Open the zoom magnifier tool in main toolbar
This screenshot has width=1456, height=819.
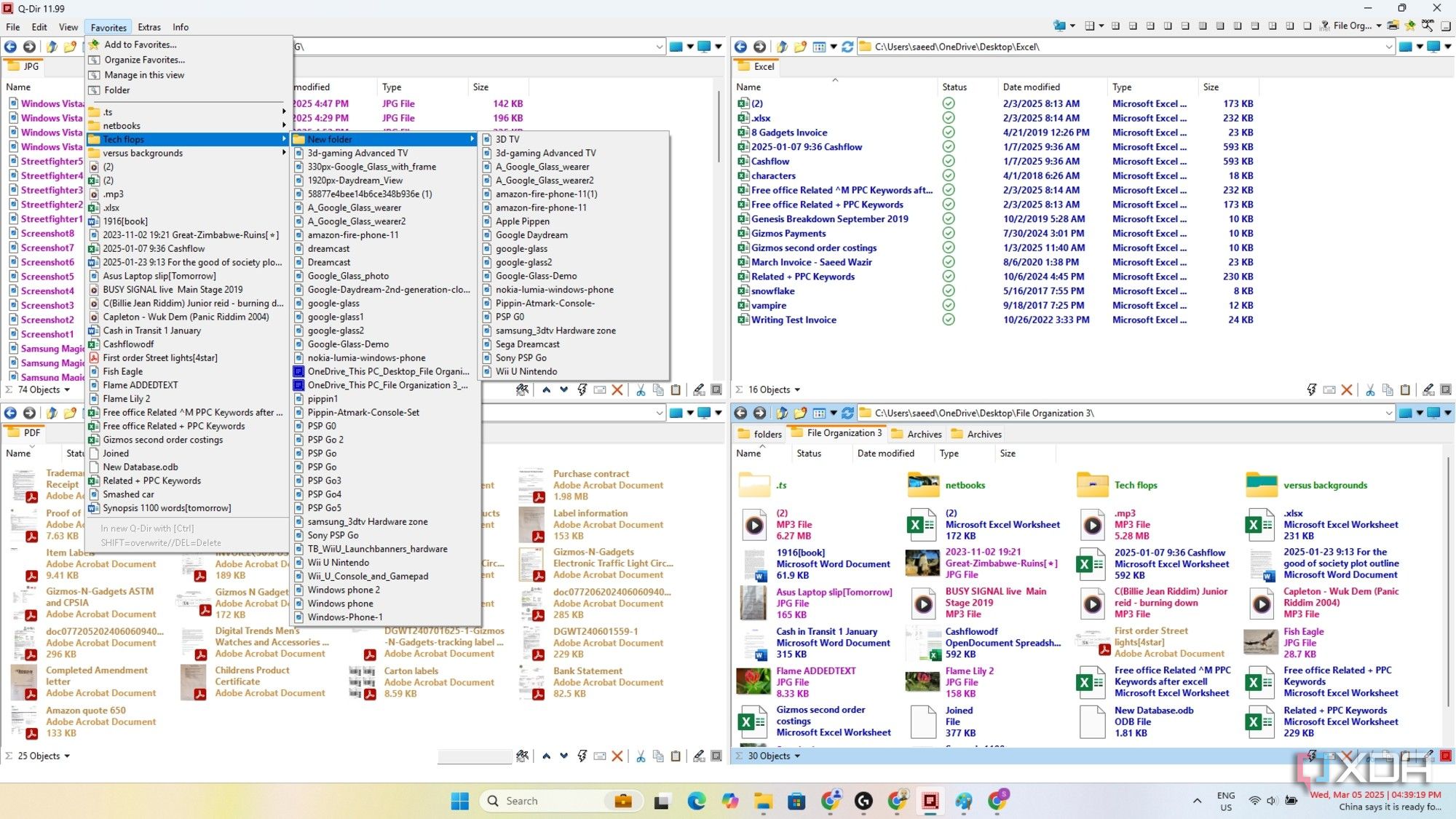(x=1428, y=25)
